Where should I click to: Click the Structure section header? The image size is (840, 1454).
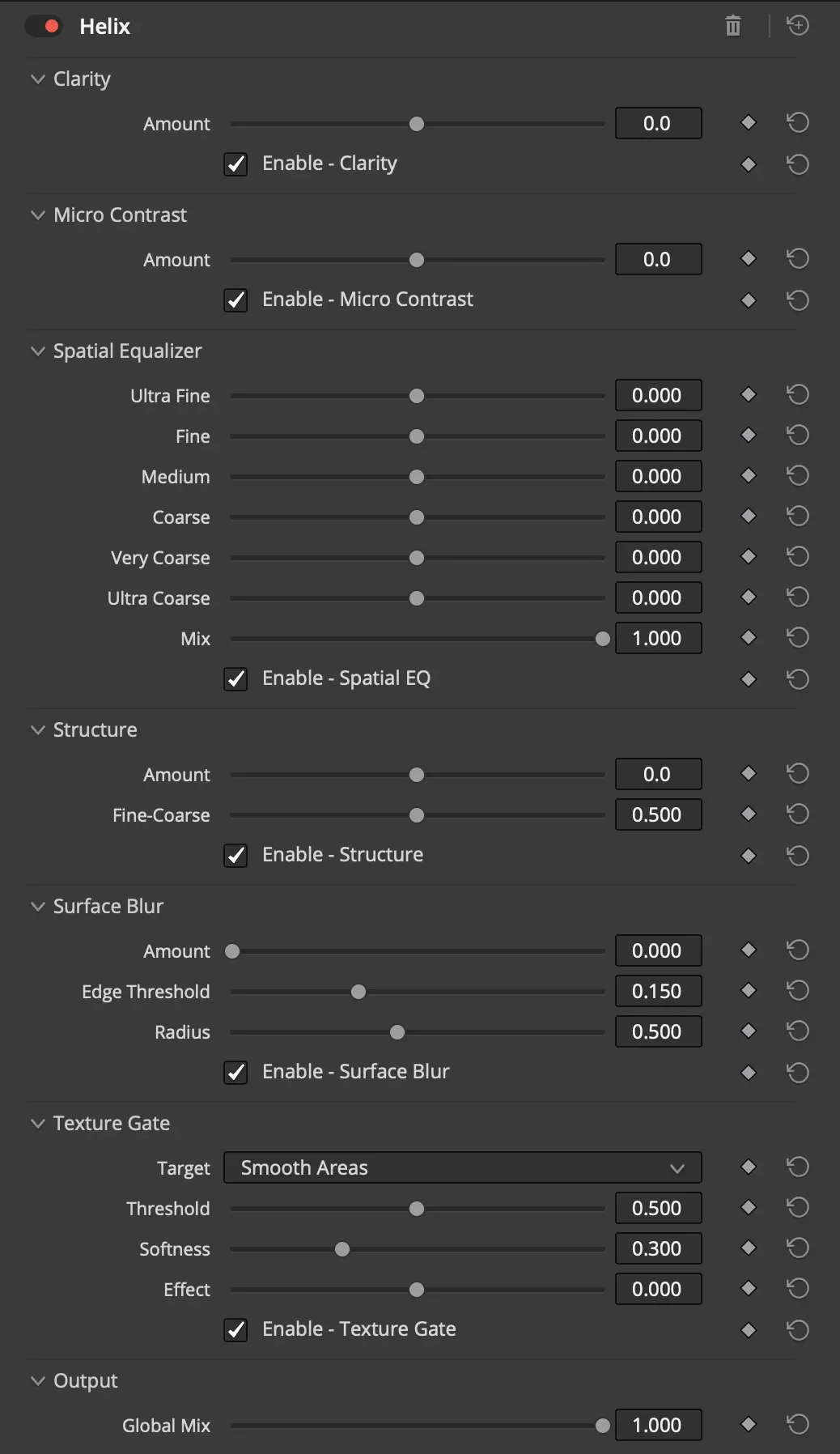(x=95, y=729)
